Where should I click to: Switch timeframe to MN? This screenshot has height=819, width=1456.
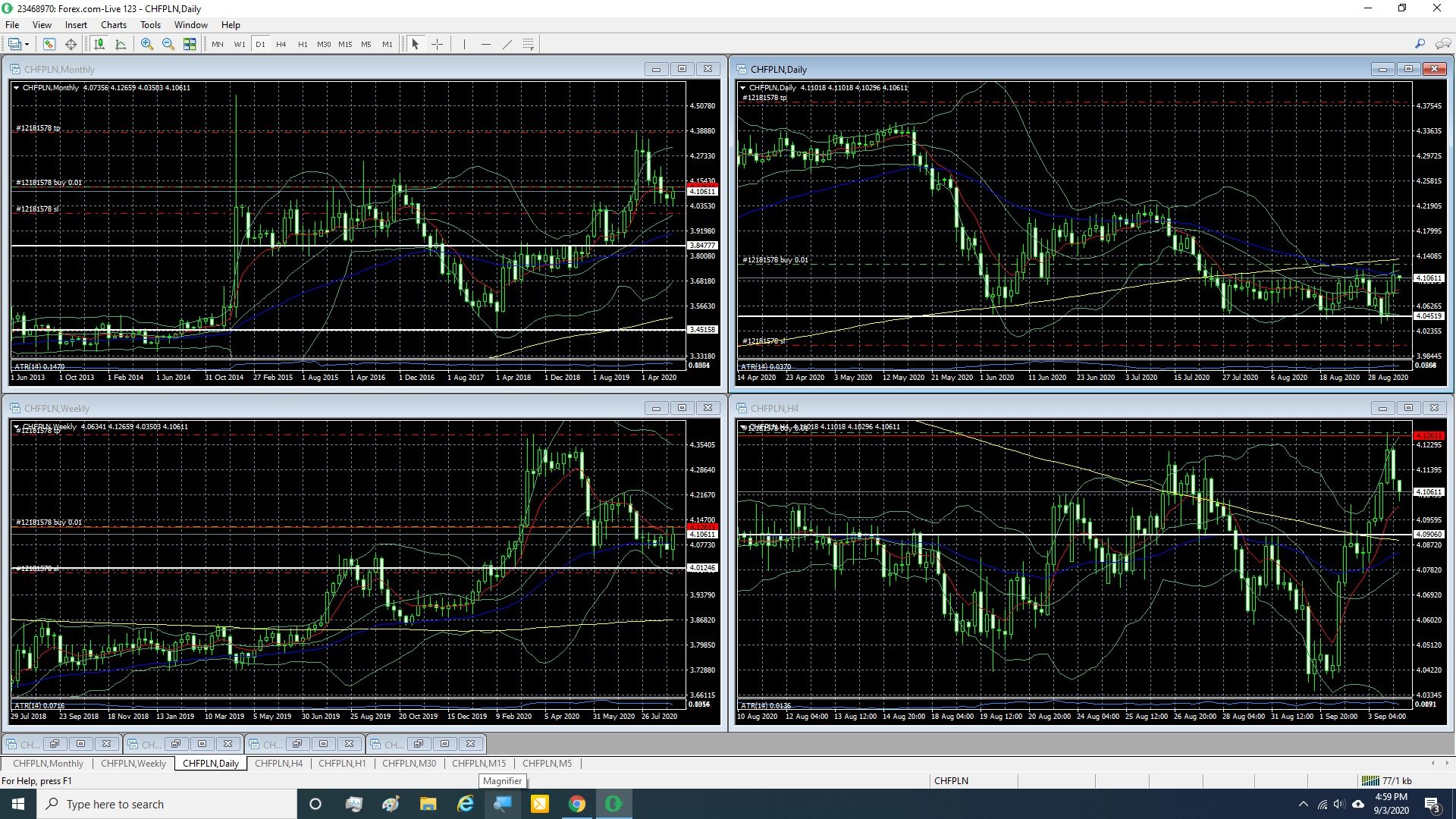click(218, 44)
